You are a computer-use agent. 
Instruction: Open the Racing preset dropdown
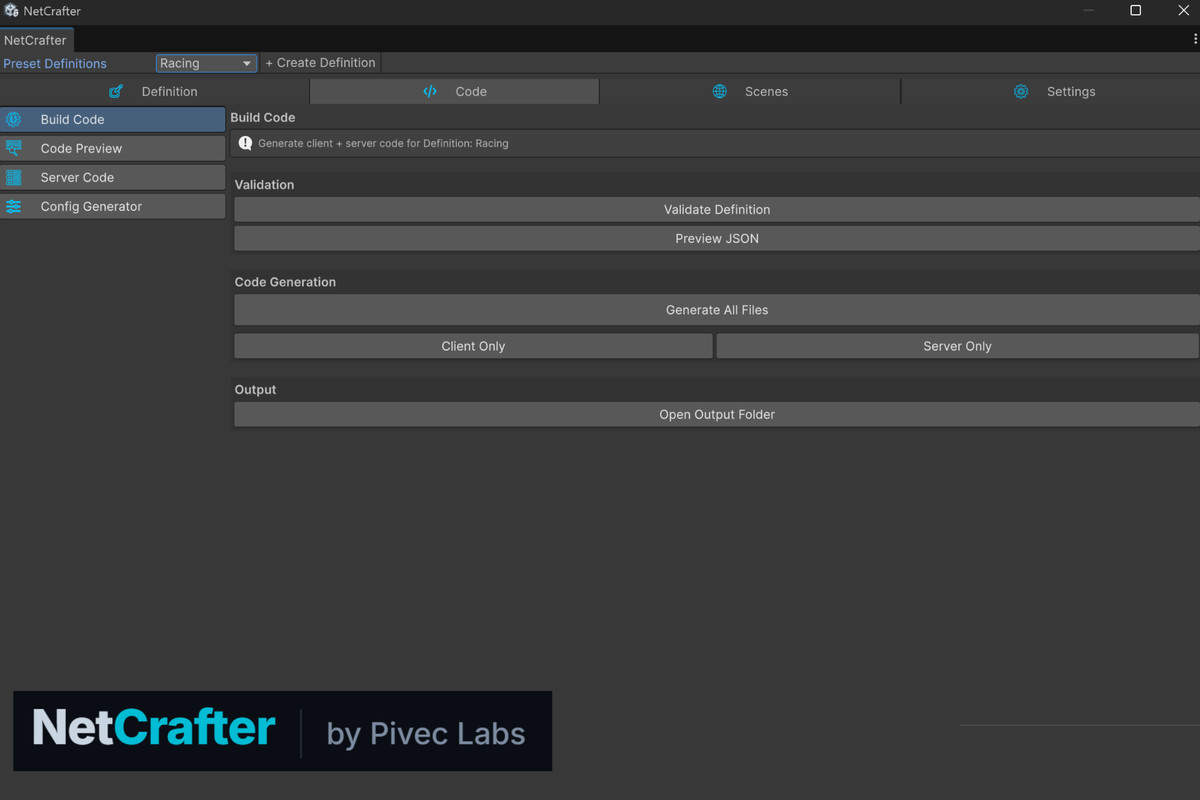tap(206, 63)
